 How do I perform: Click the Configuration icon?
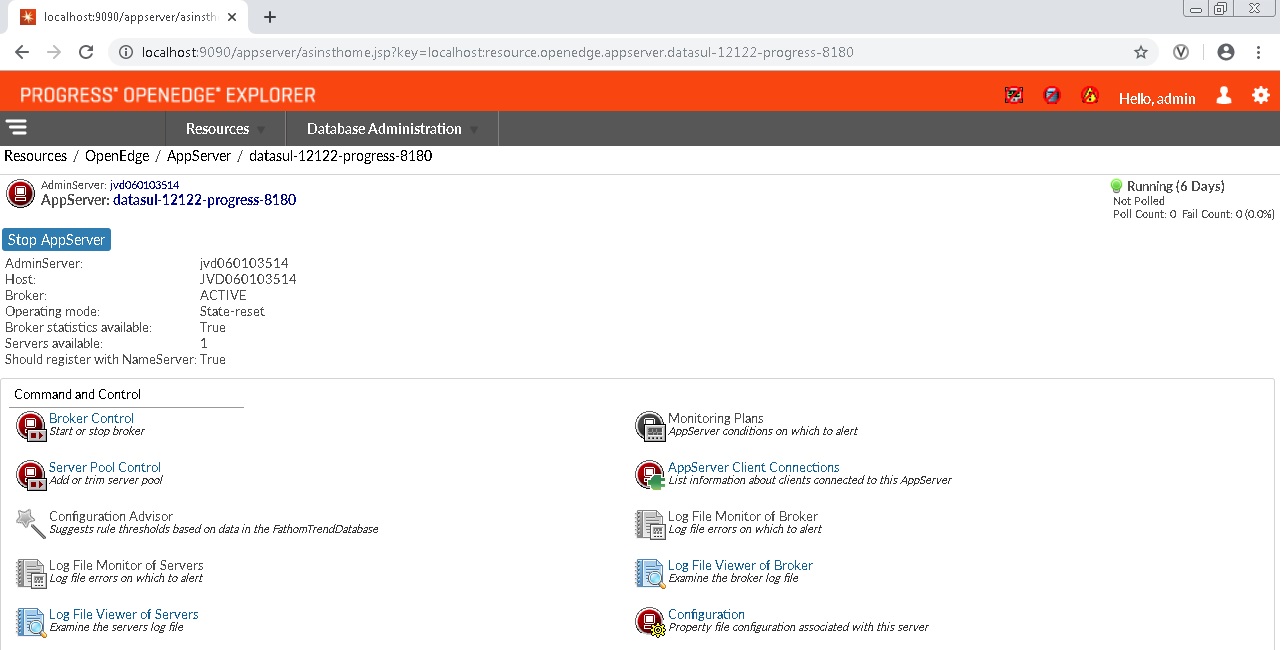coord(650,622)
